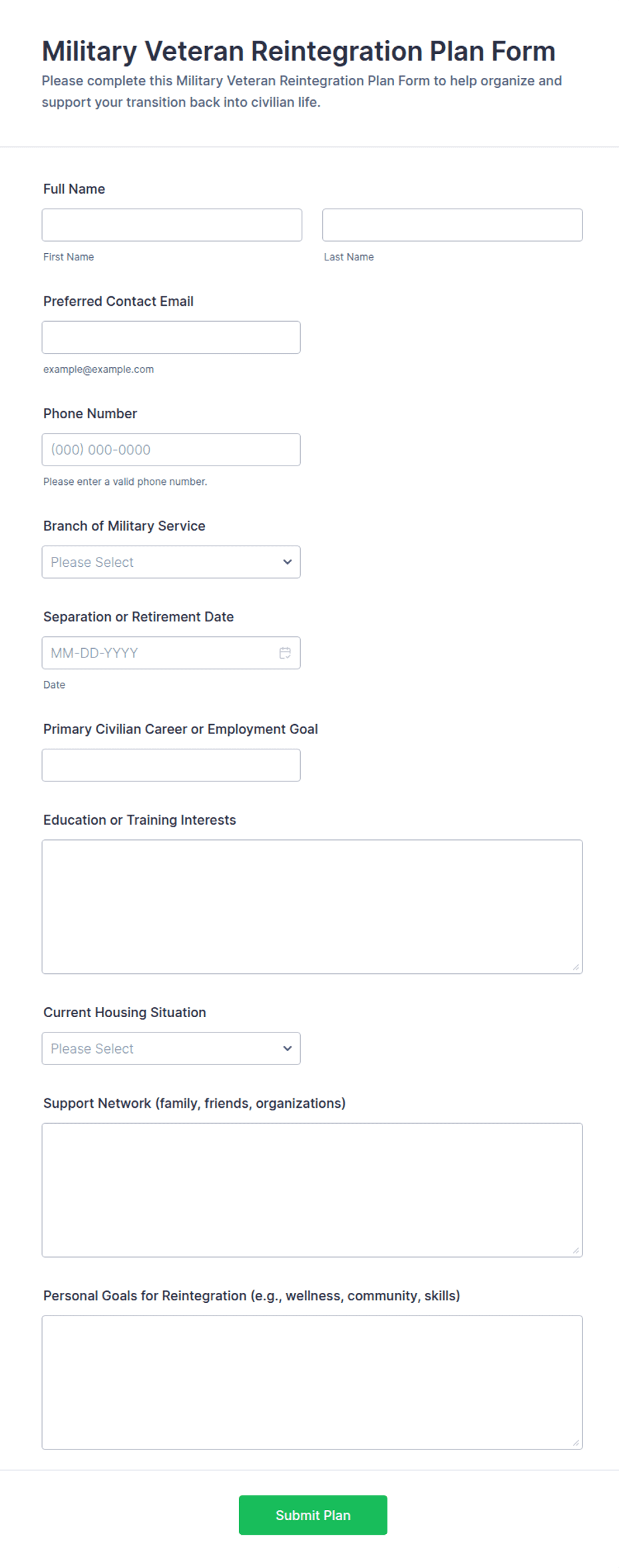The height and width of the screenshot is (1568, 619).
Task: Click the Separation or Retirement Date field
Action: click(171, 653)
